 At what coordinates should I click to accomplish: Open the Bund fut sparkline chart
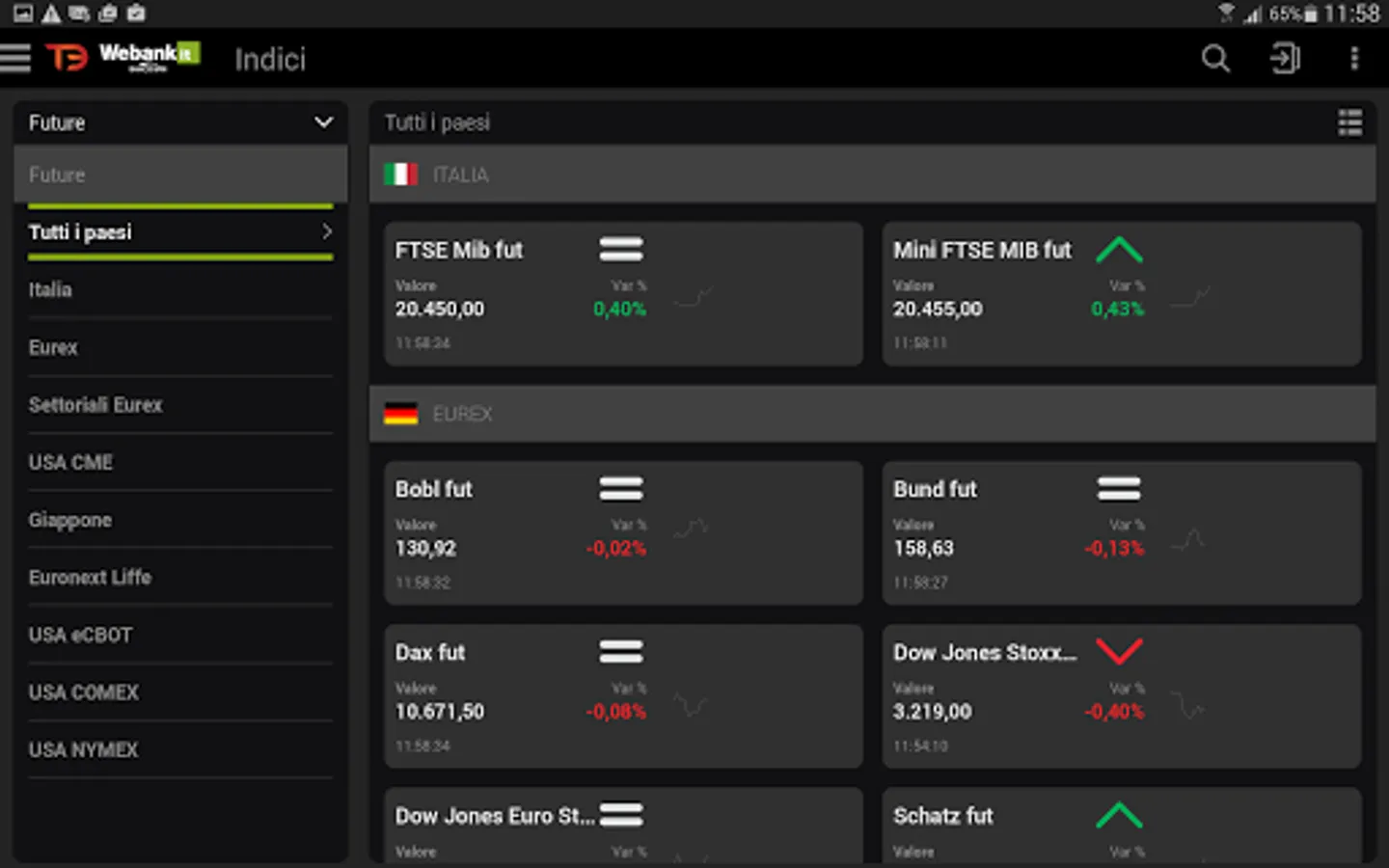[x=1189, y=539]
